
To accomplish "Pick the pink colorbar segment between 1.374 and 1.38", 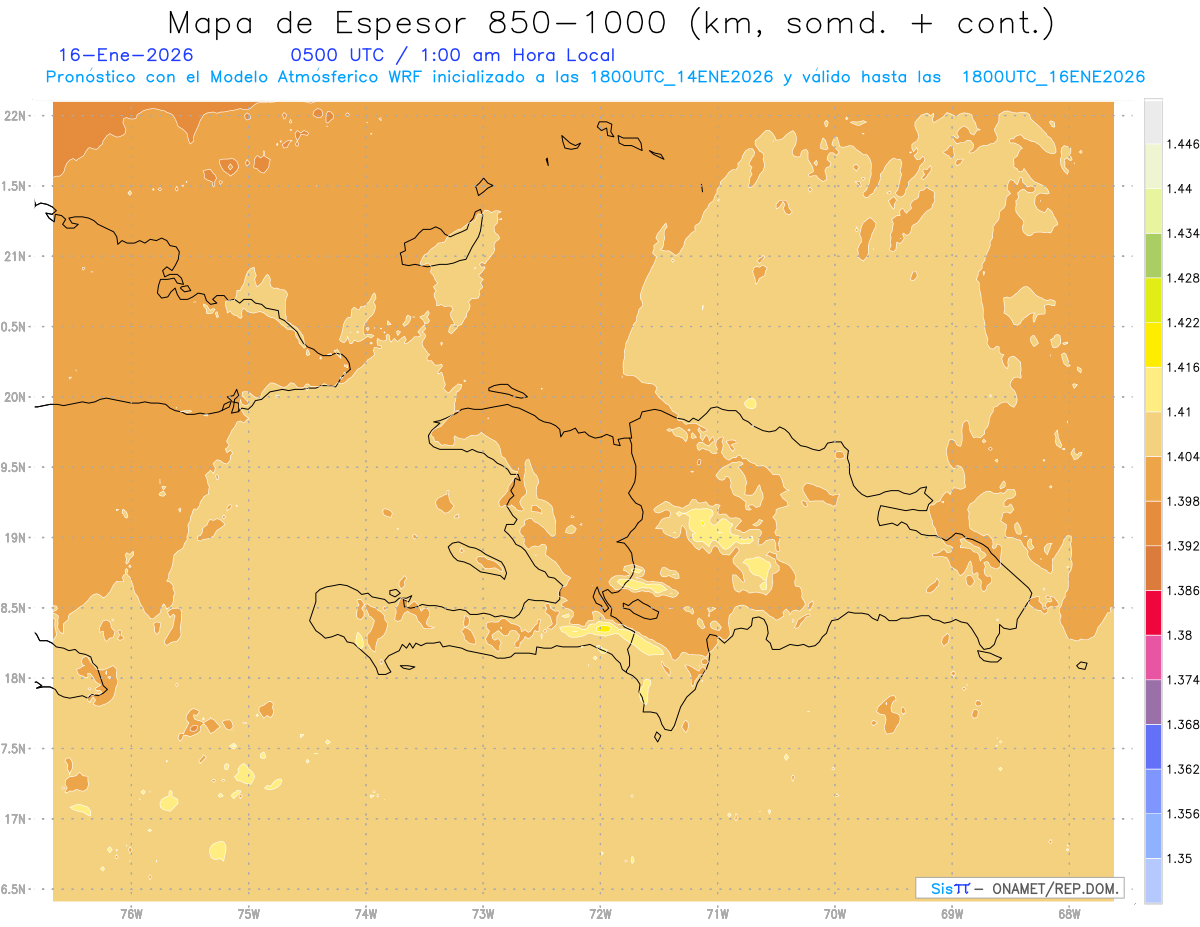I will click(1153, 657).
